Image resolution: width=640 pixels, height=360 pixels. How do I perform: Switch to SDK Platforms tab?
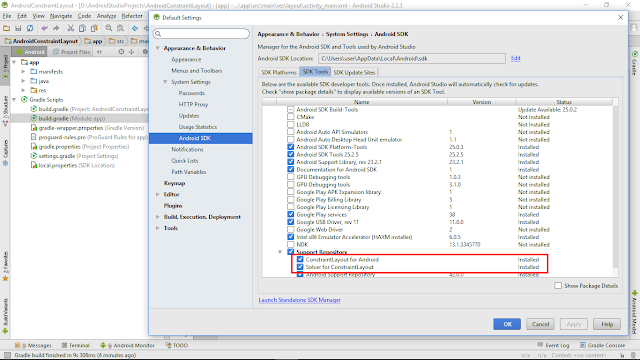[x=279, y=72]
